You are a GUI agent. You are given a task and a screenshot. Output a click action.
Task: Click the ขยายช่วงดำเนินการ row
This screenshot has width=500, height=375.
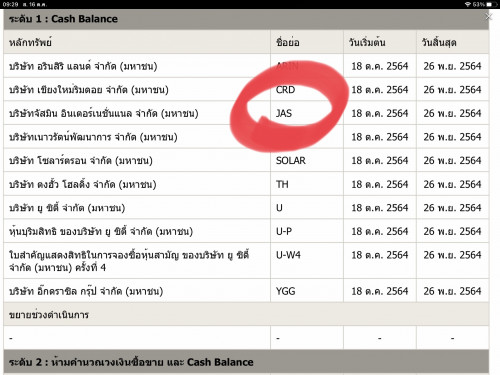pos(246,314)
